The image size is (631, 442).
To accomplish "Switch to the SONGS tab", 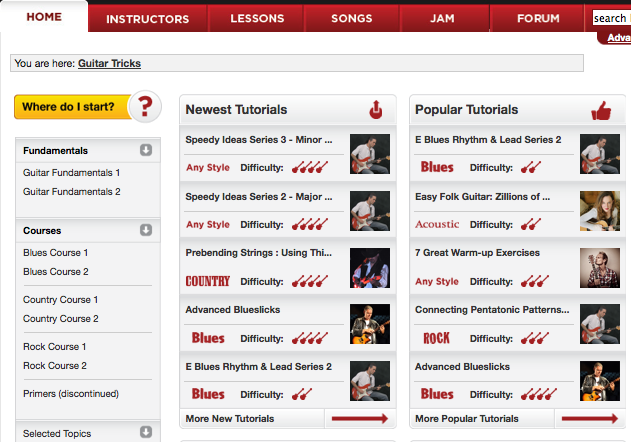I will 351,19.
